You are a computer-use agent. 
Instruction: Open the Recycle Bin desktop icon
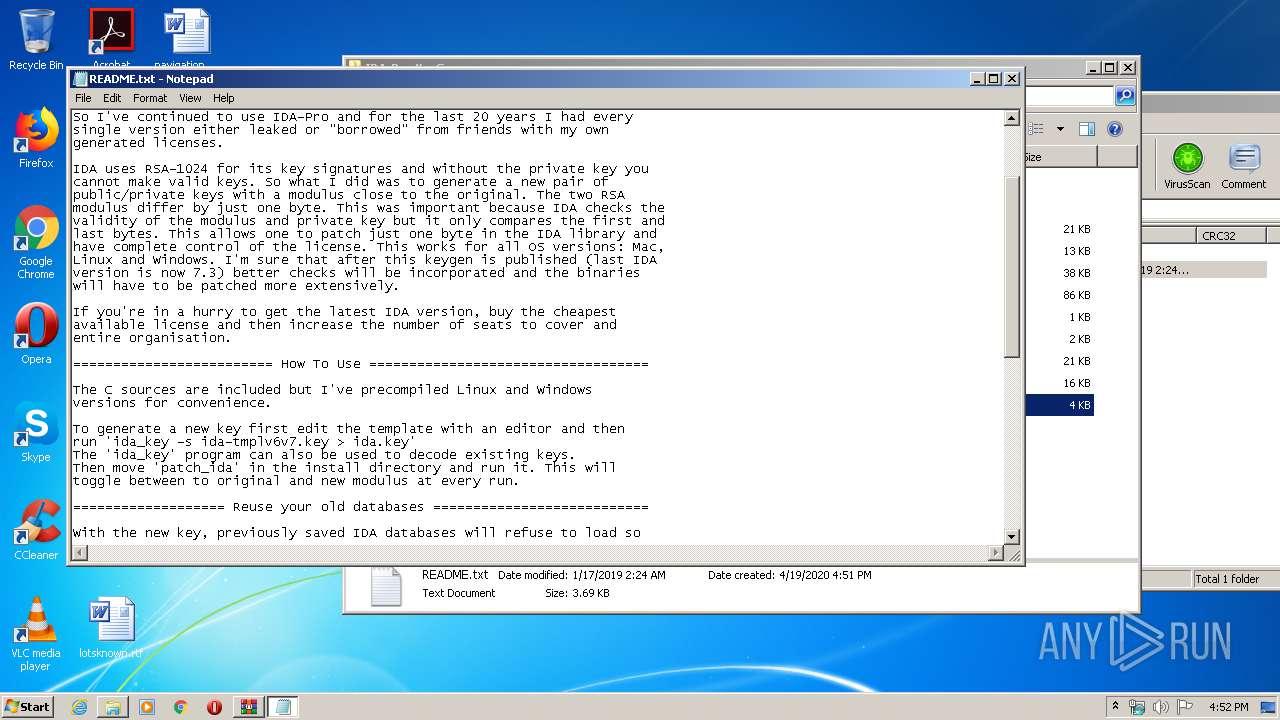[36, 40]
